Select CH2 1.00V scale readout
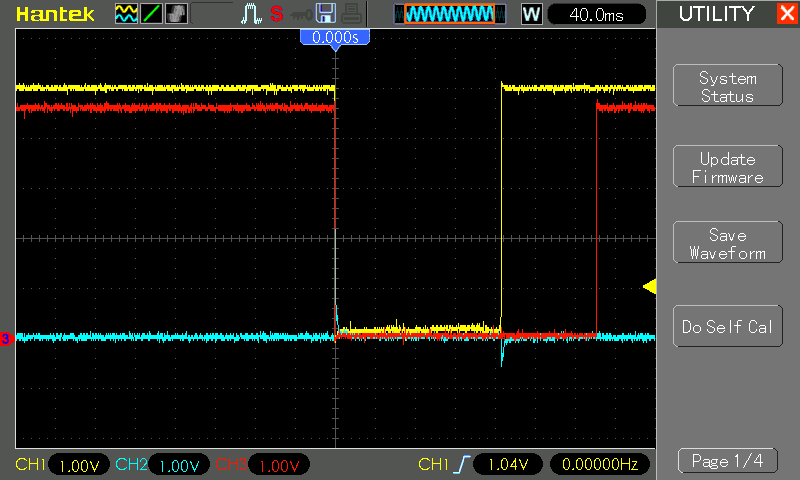 [179, 465]
